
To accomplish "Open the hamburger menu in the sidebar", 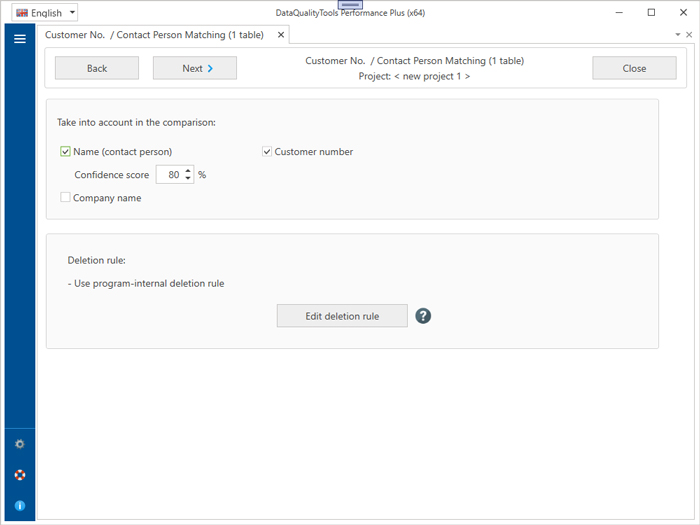I will point(19,39).
